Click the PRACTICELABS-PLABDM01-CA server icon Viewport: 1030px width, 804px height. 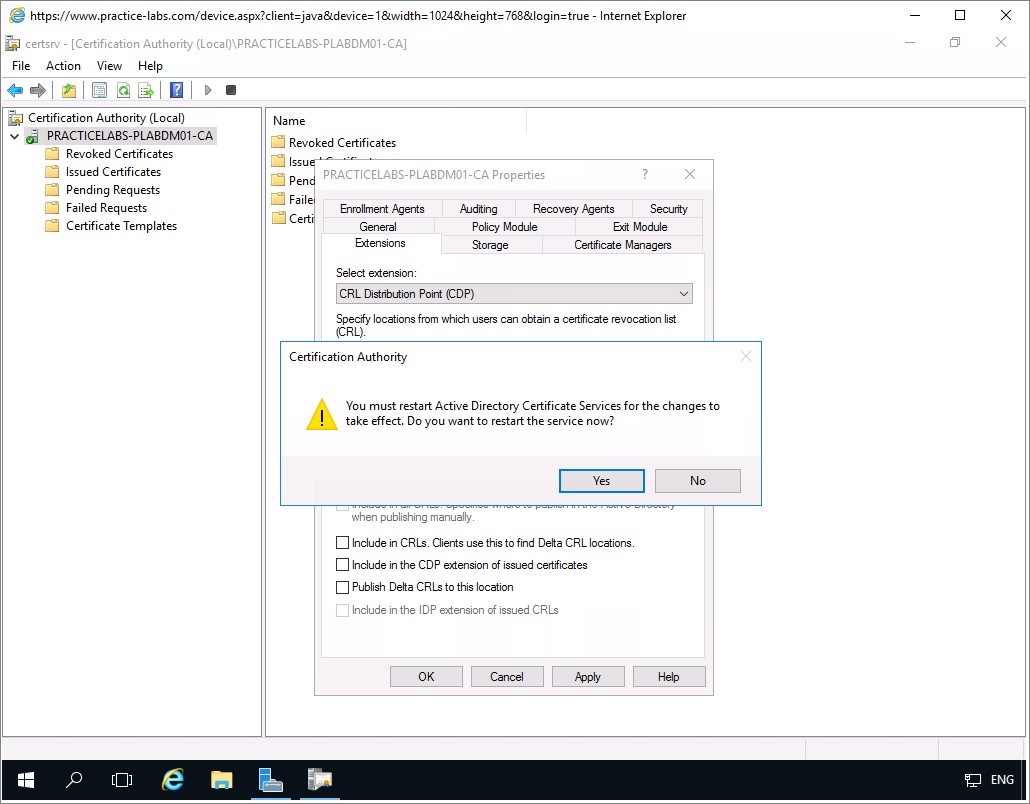(x=32, y=136)
